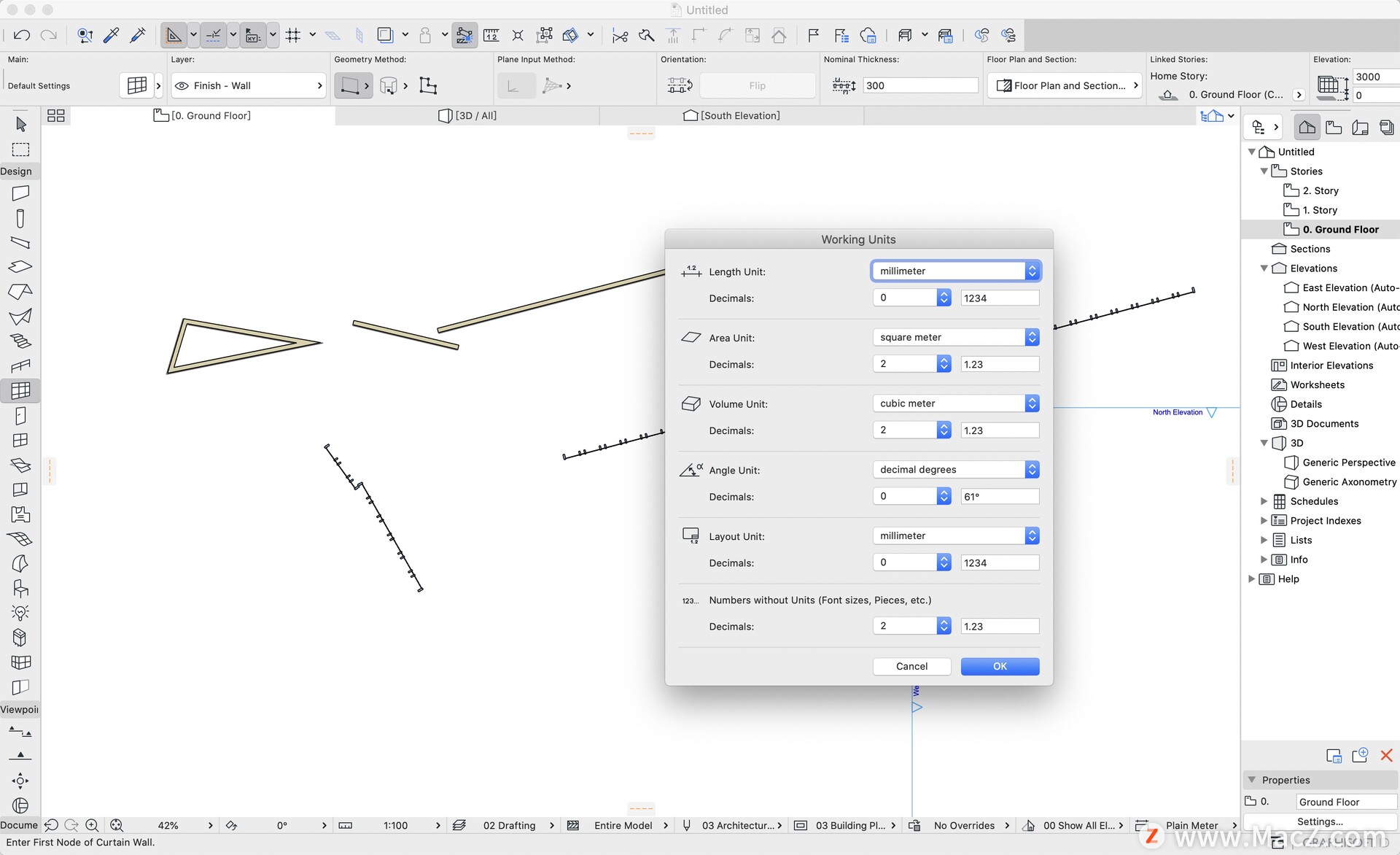Open the Angle Unit decimal degrees dropdown
This screenshot has width=1400, height=855.
pos(955,470)
